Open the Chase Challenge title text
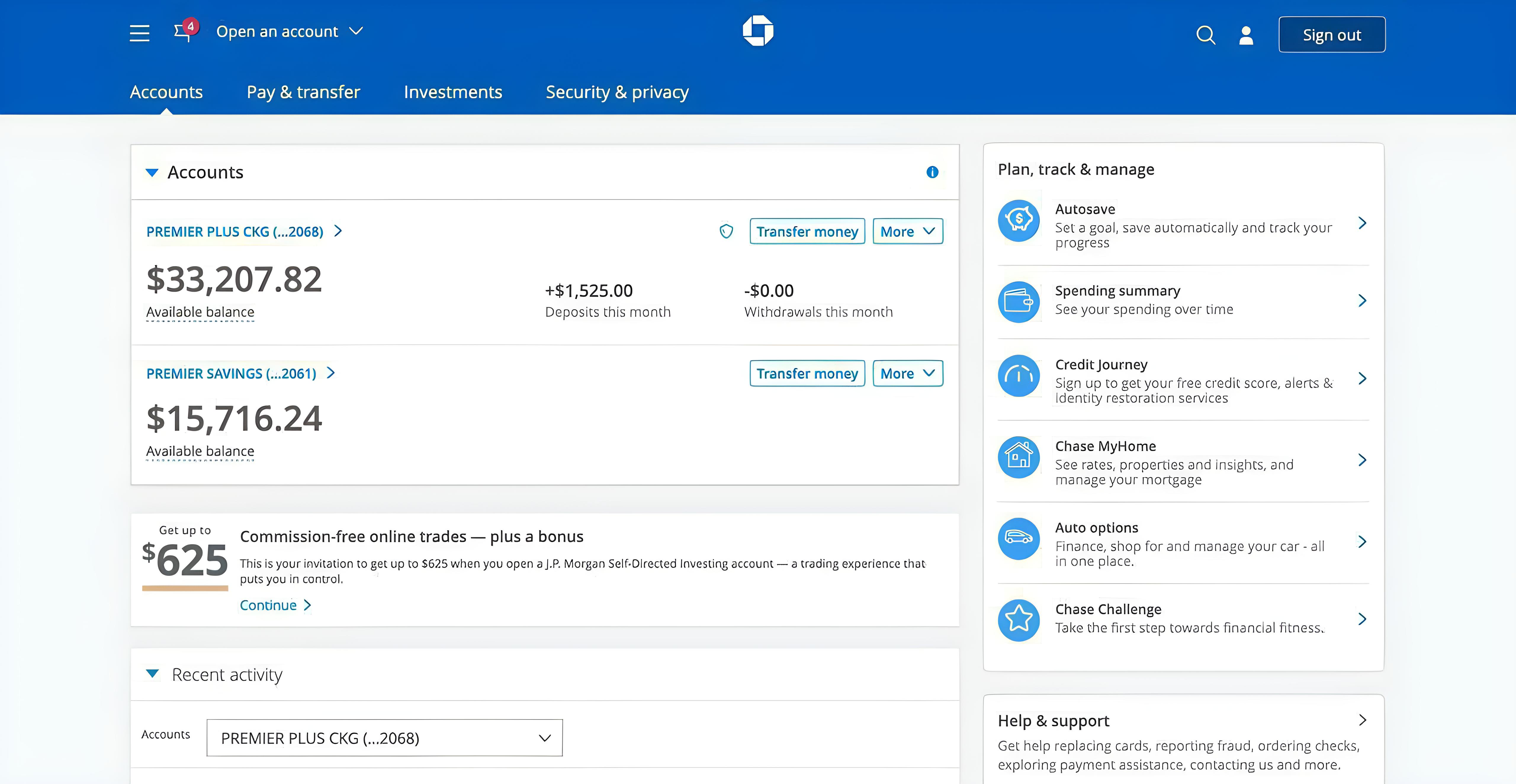Screen dimensions: 1516x784 1108,609
